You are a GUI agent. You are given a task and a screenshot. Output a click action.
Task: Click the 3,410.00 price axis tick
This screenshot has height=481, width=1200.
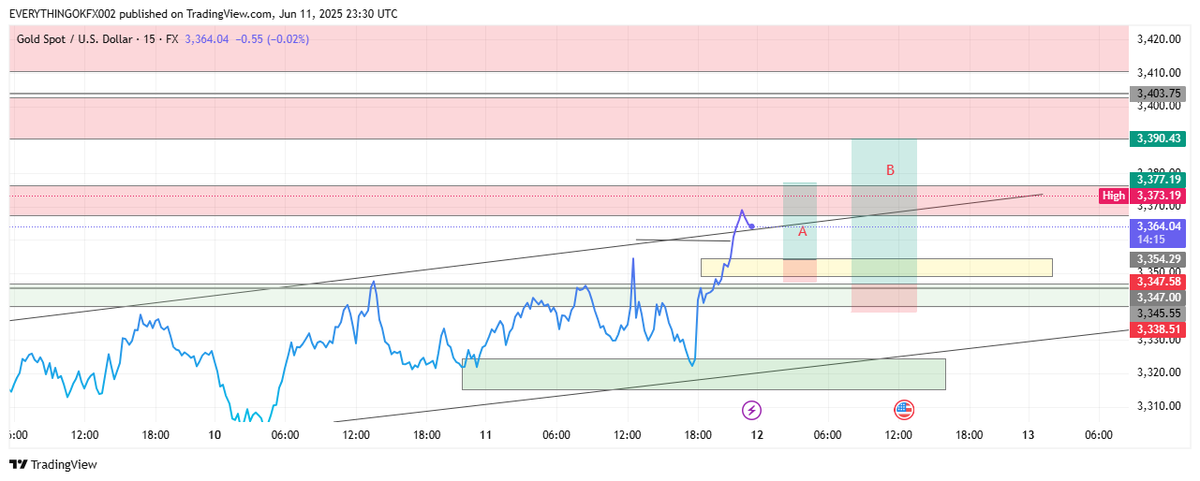(1160, 72)
